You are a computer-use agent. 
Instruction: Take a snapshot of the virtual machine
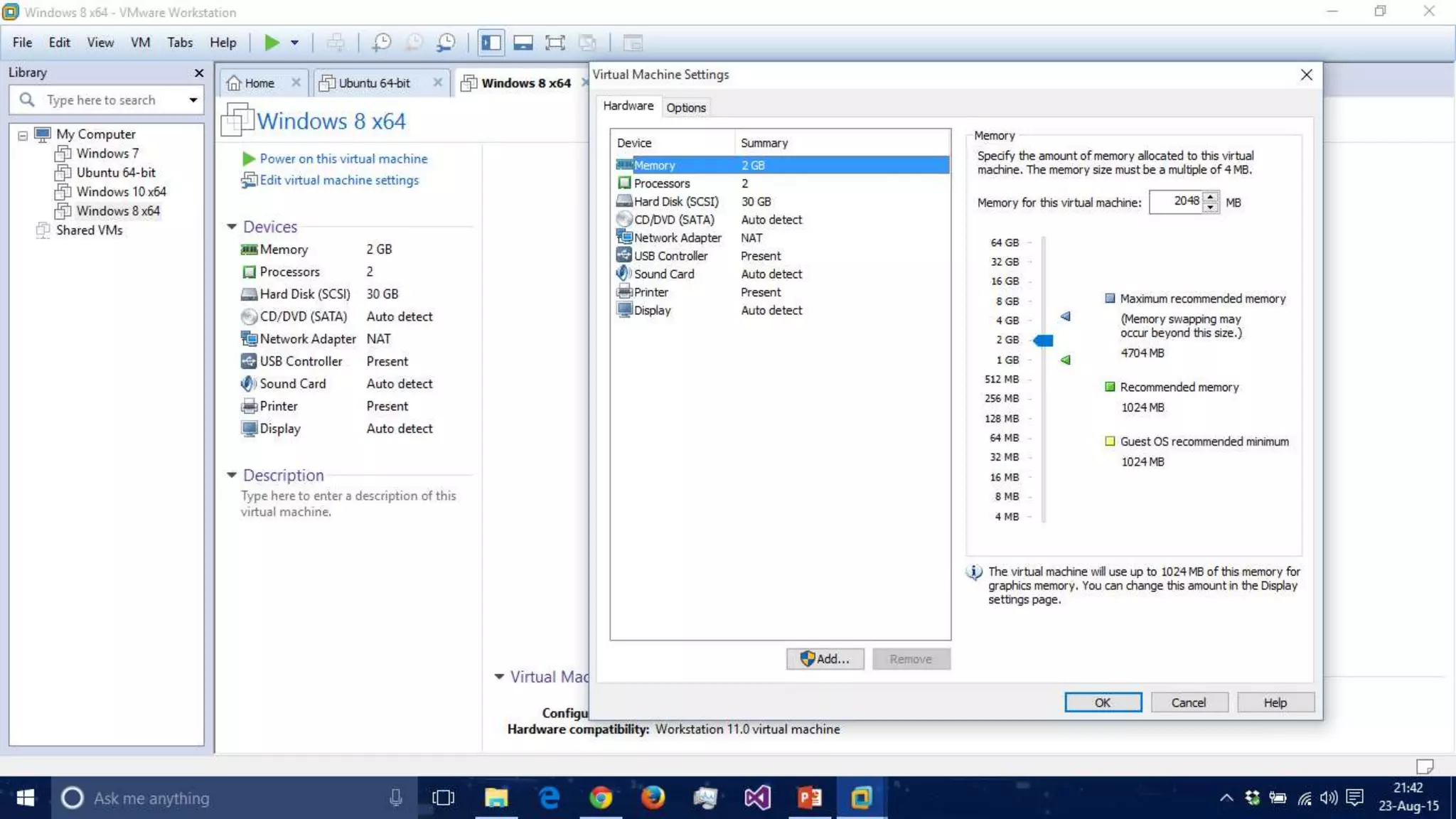[382, 43]
